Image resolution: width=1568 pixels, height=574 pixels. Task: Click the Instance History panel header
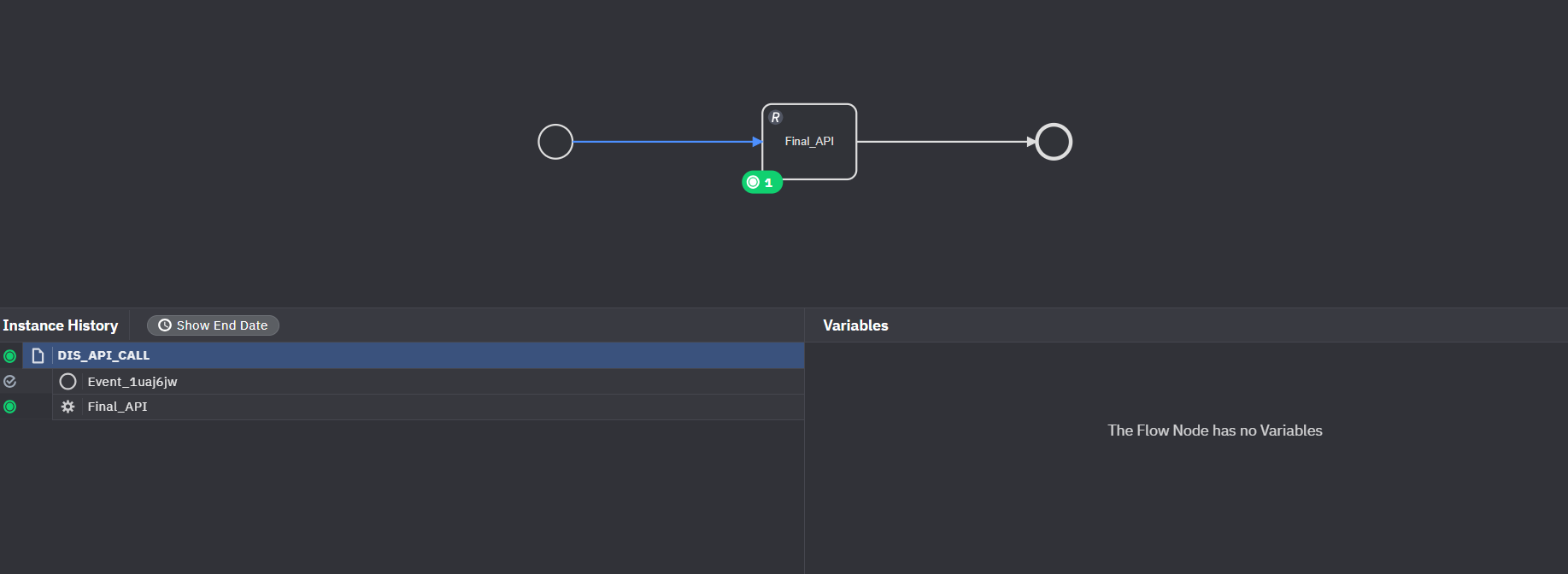(61, 325)
